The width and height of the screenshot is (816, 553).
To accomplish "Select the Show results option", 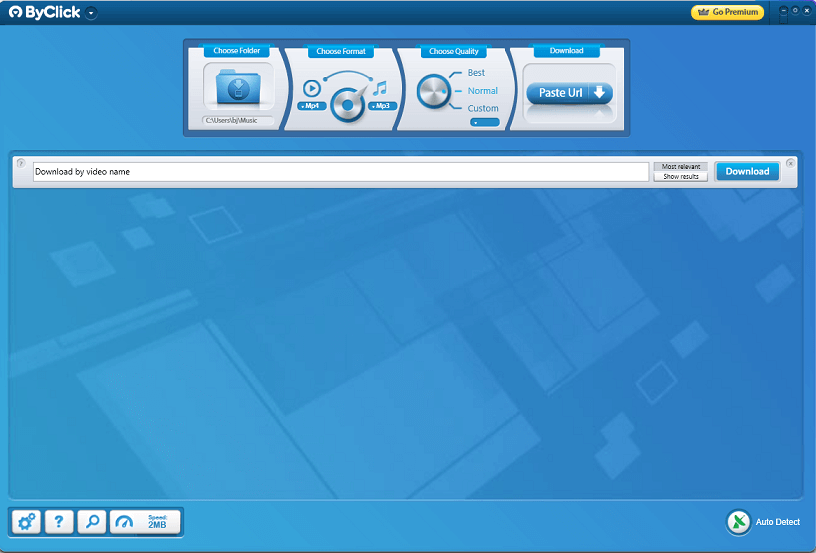I will pyautogui.click(x=681, y=176).
